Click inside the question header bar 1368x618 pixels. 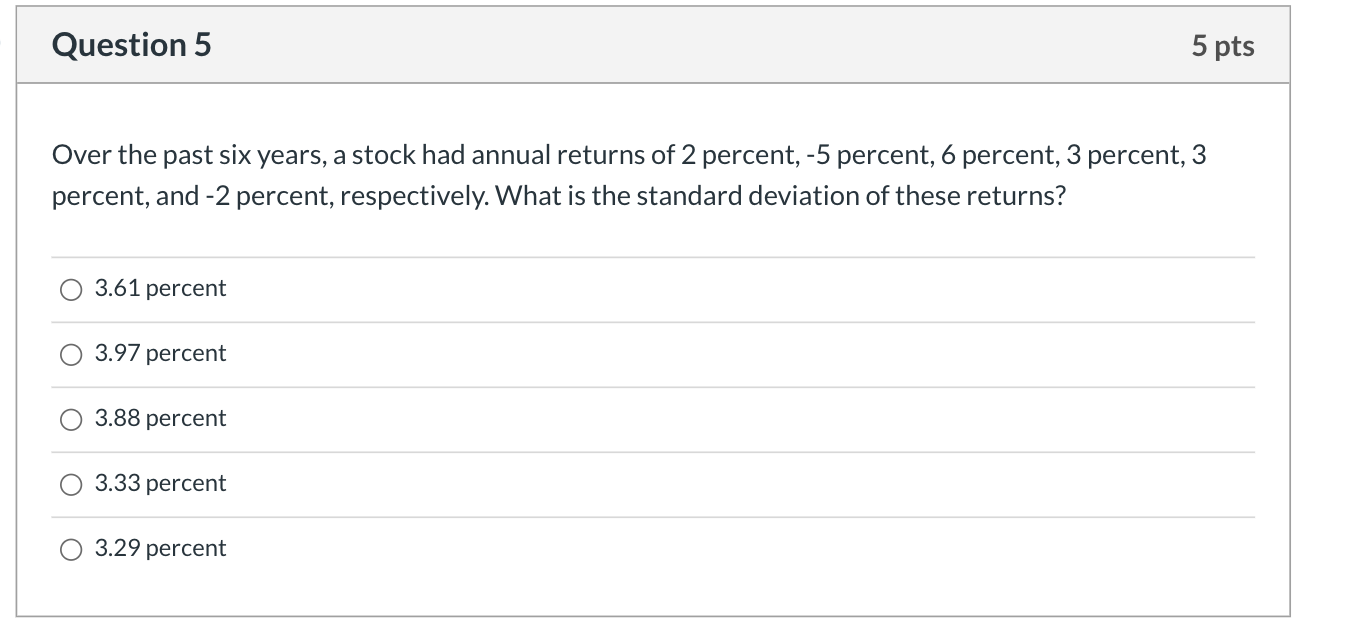[650, 45]
